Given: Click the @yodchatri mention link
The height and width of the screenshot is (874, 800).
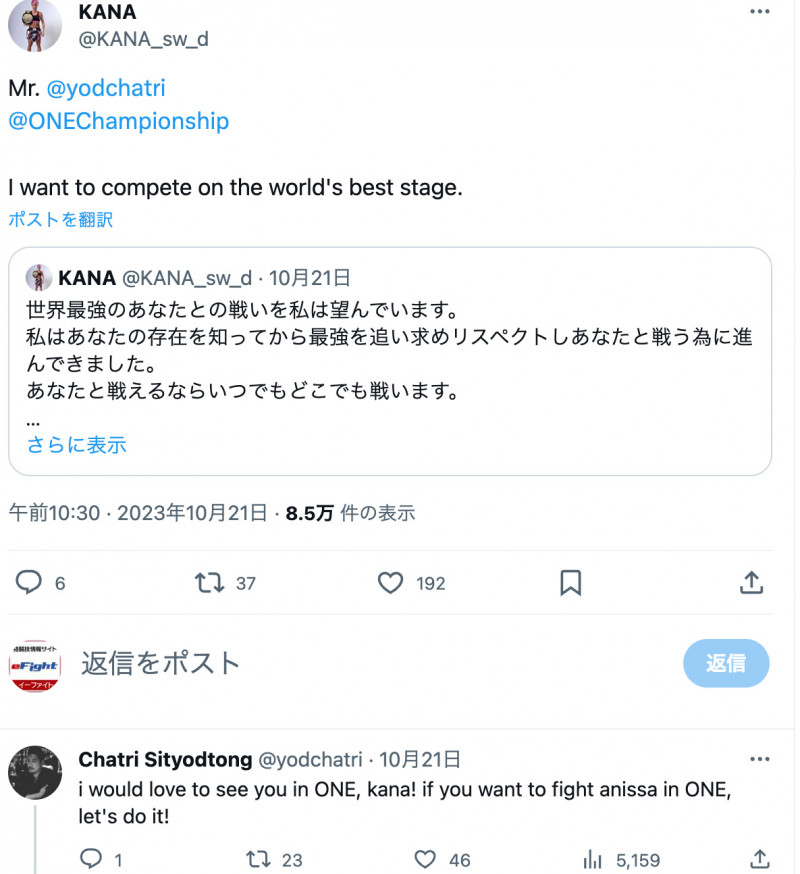Looking at the screenshot, I should pos(106,88).
